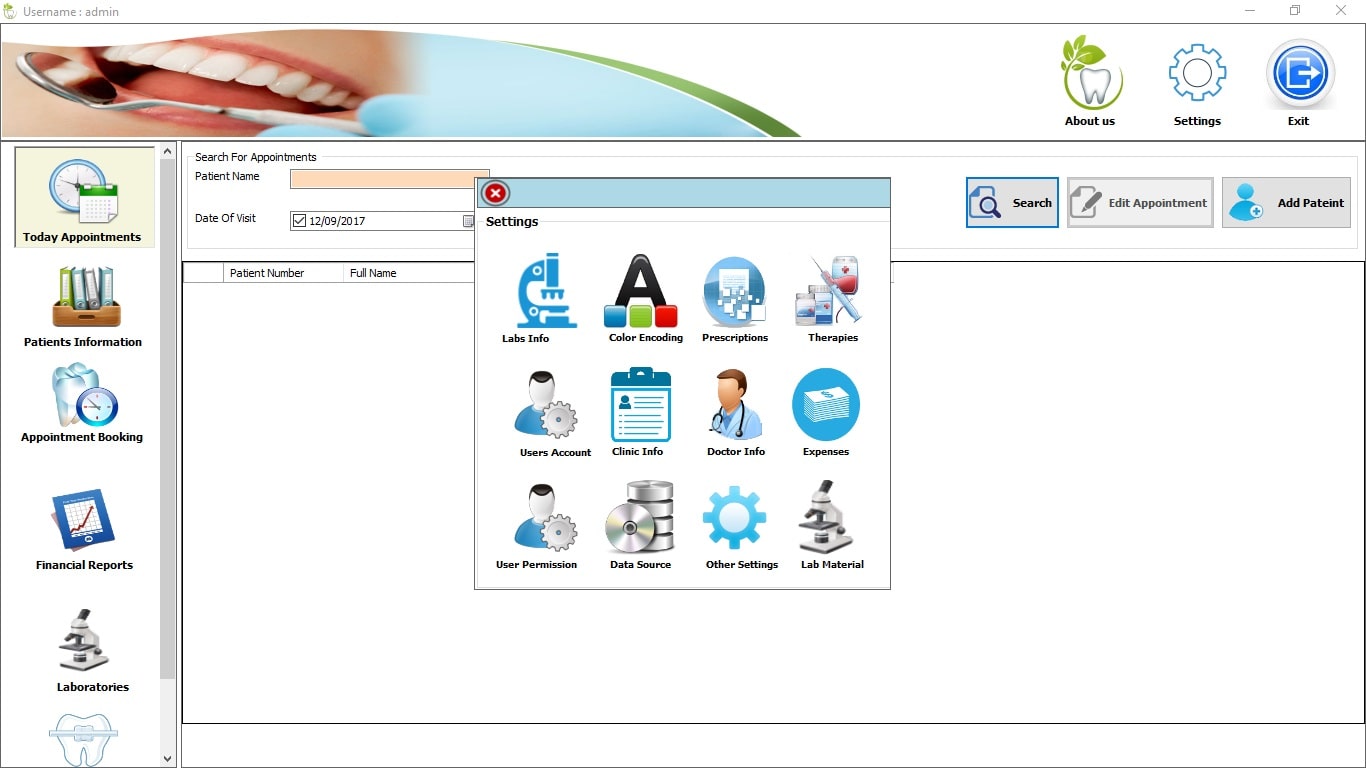Click the Patient Number column header

pos(283,273)
